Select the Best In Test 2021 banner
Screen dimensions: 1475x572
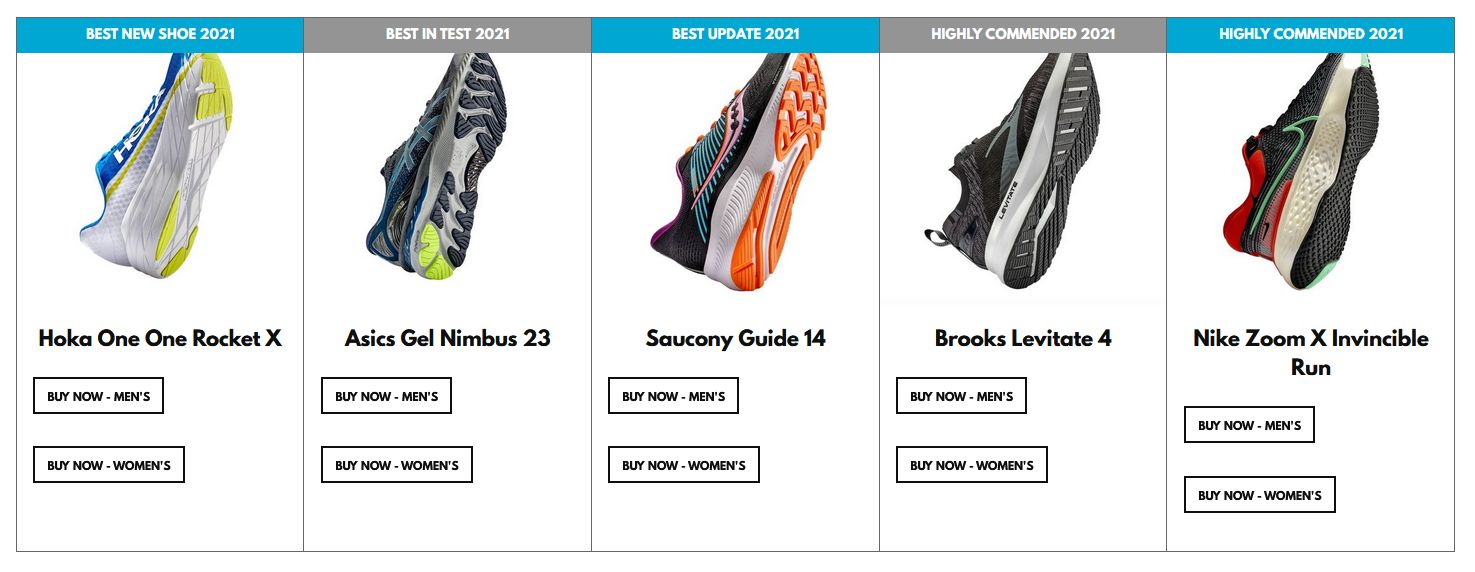(447, 34)
